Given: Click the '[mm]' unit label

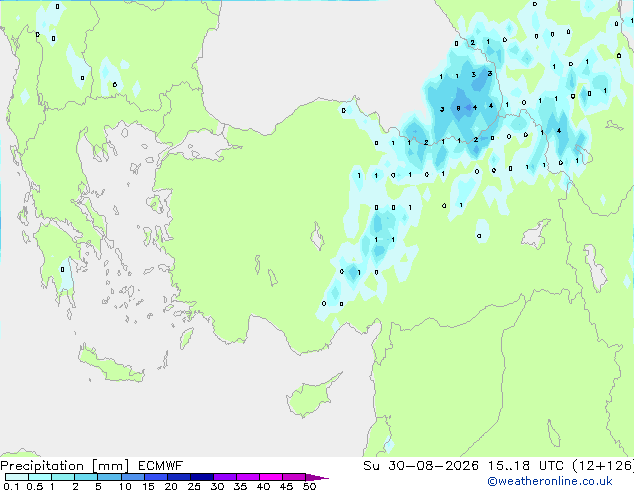Looking at the screenshot, I should 110,466.
